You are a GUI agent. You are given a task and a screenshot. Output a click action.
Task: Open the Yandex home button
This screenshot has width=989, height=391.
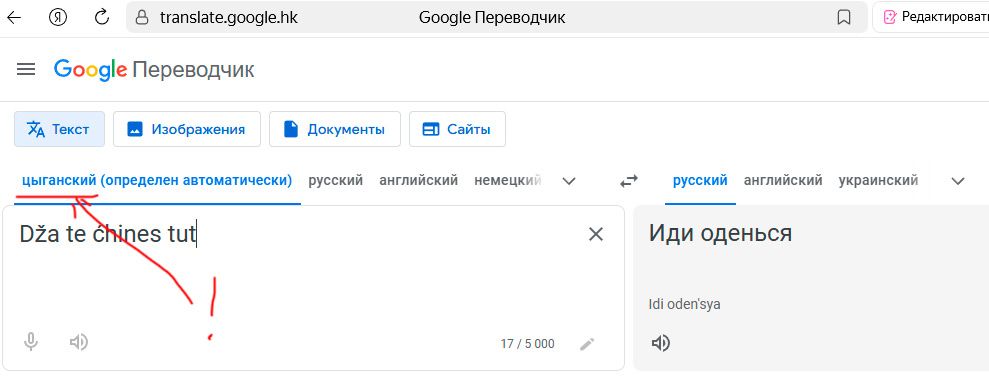pos(58,17)
